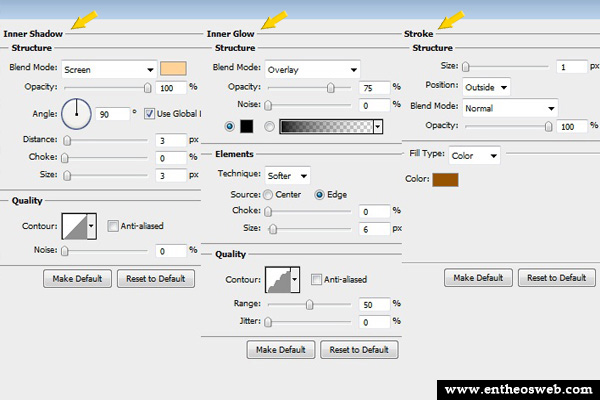
Task: Choose the gradient radio button in Inner Glow
Action: pyautogui.click(x=268, y=126)
